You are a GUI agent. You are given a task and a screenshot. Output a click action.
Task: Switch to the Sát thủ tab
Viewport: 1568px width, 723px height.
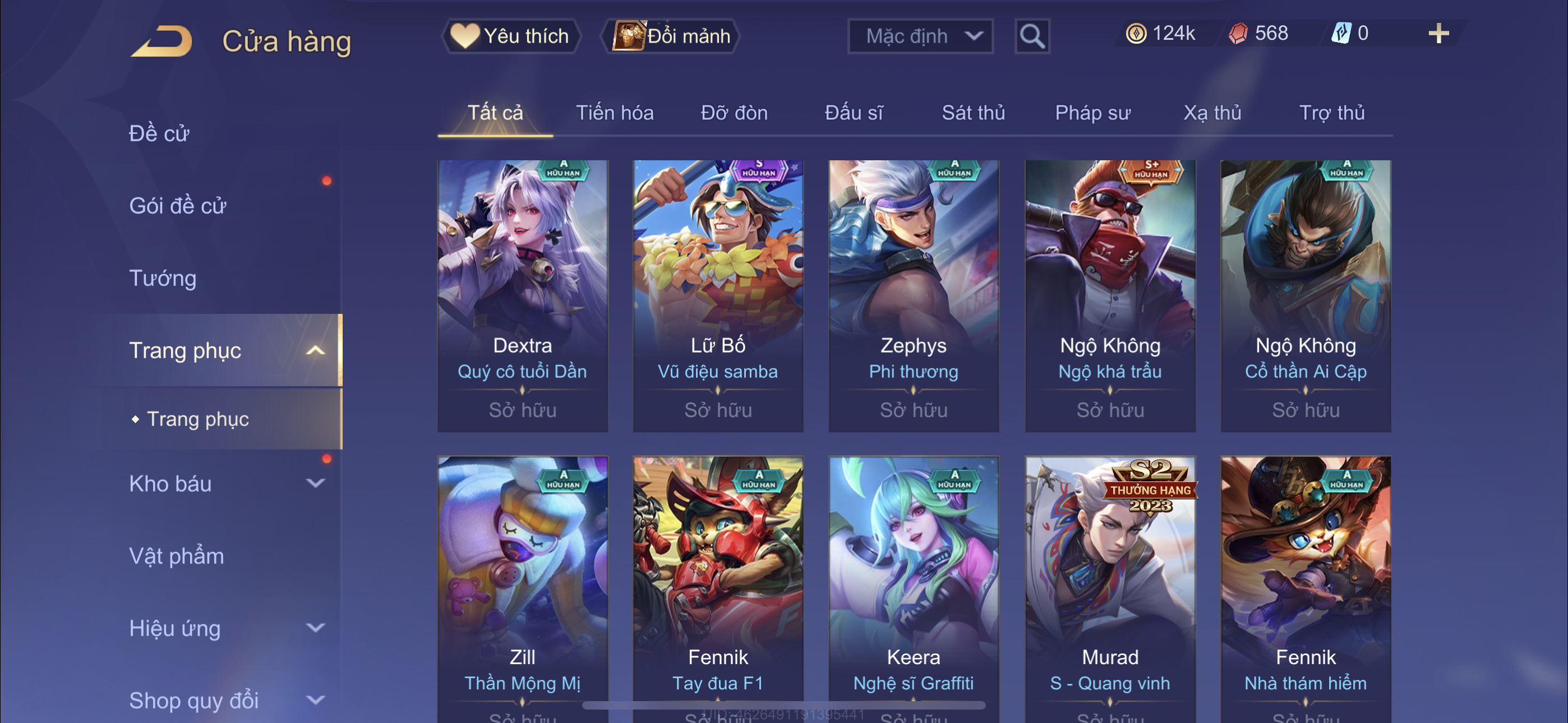click(x=972, y=113)
